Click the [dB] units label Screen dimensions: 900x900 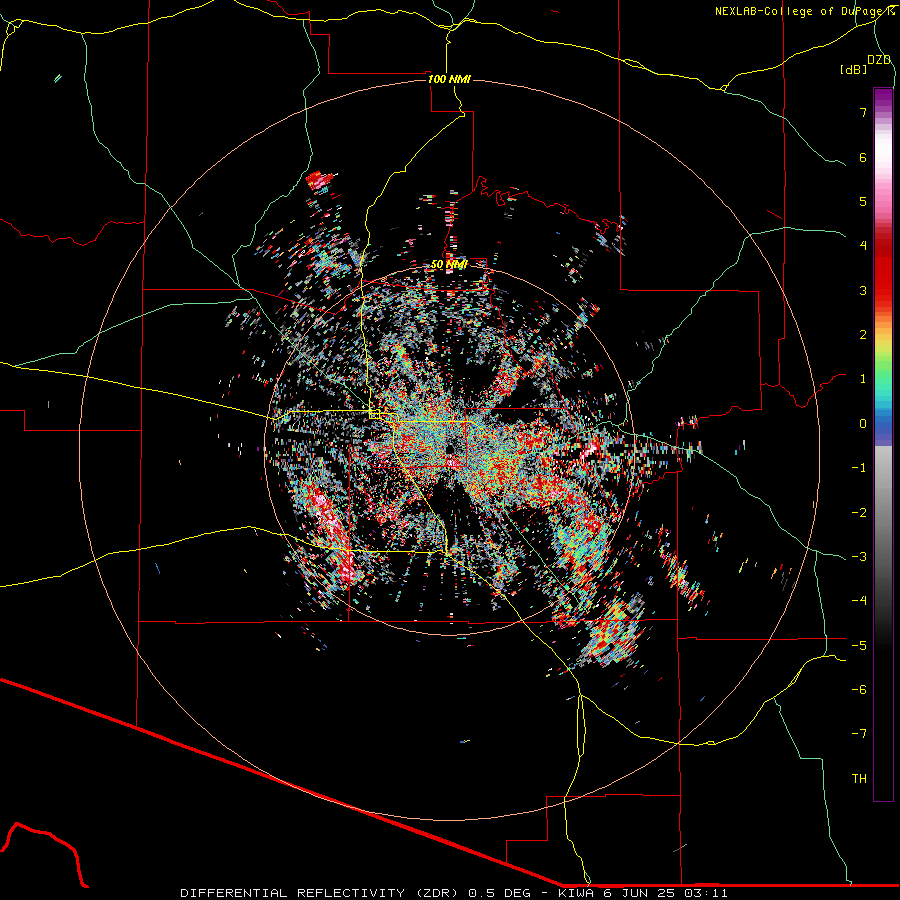(x=854, y=69)
